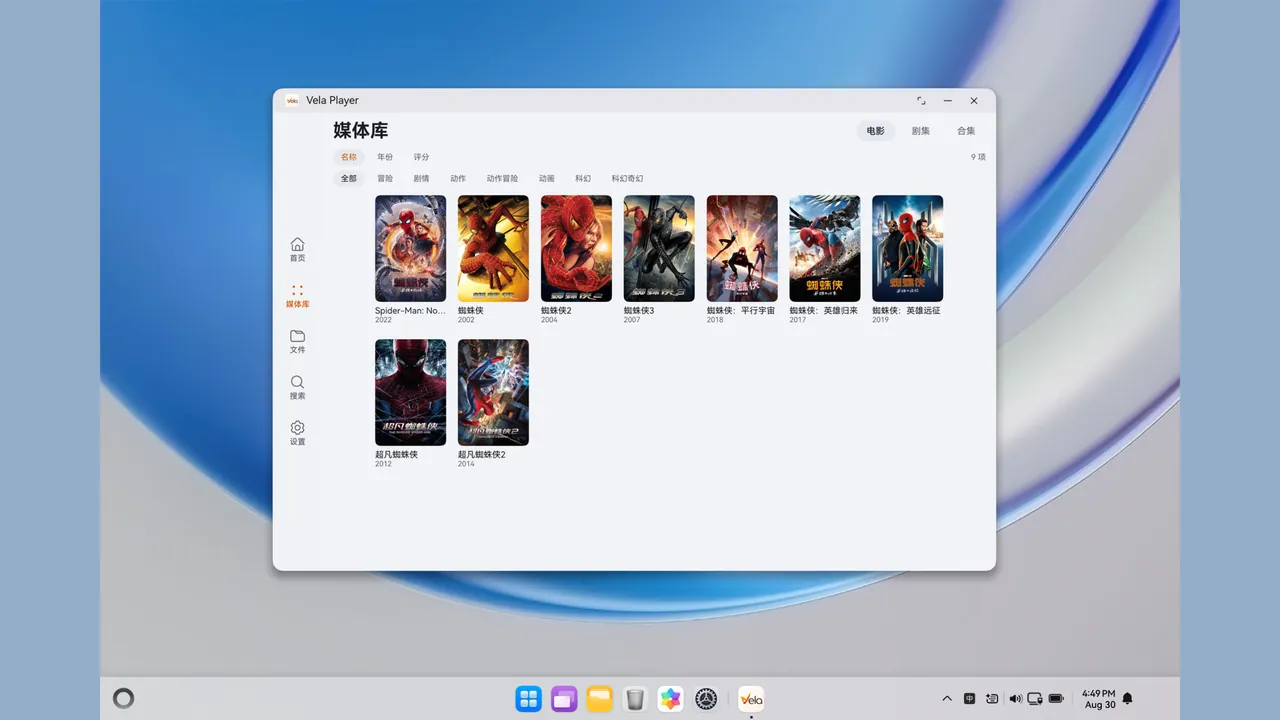Open the trash bin in dock
Viewport: 1280px width, 720px height.
pos(635,699)
